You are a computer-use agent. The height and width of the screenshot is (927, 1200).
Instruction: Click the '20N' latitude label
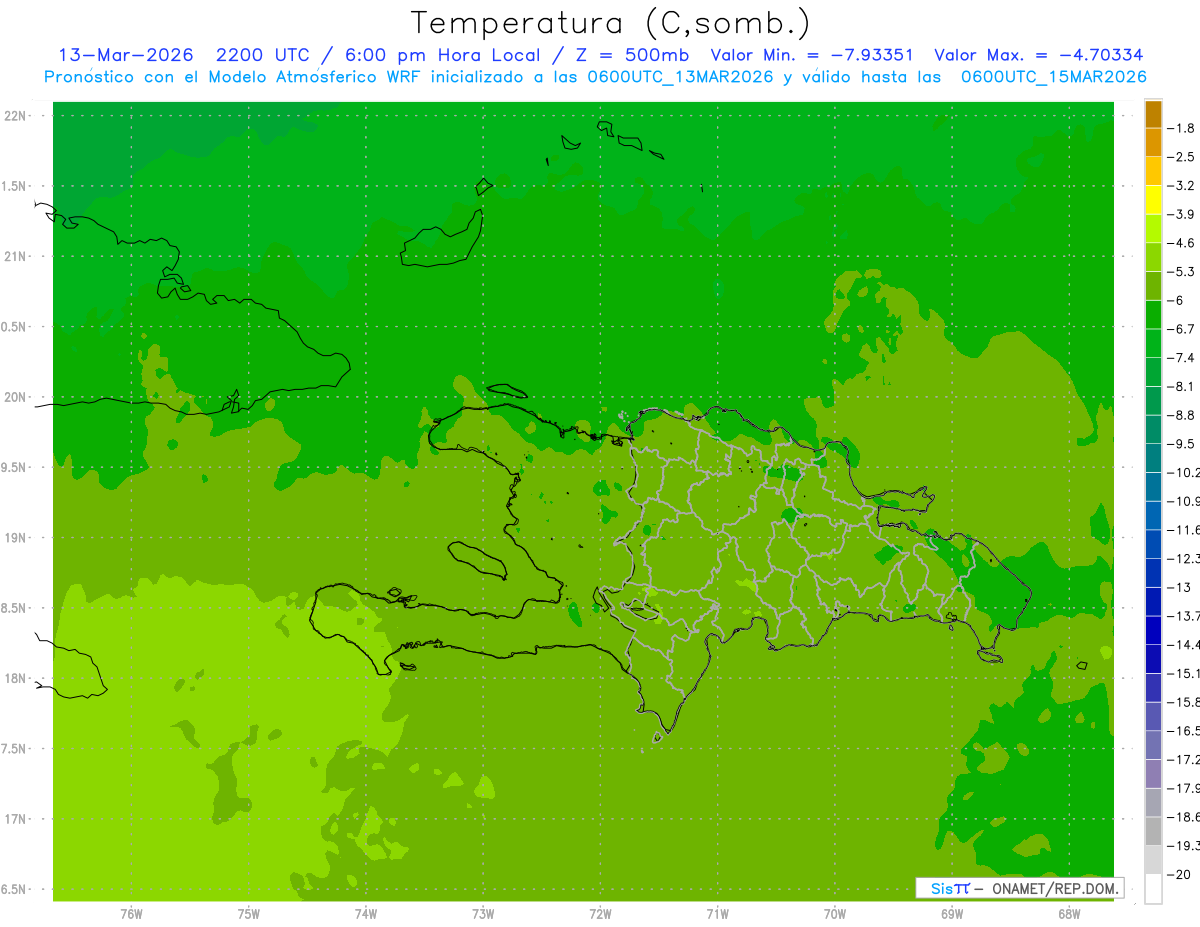[17, 397]
